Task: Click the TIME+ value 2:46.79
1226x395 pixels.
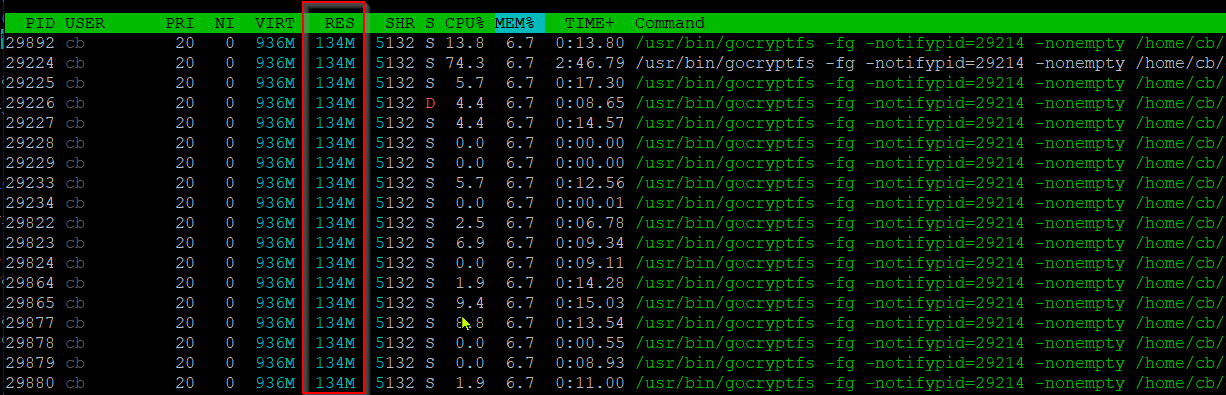Action: click(x=590, y=63)
